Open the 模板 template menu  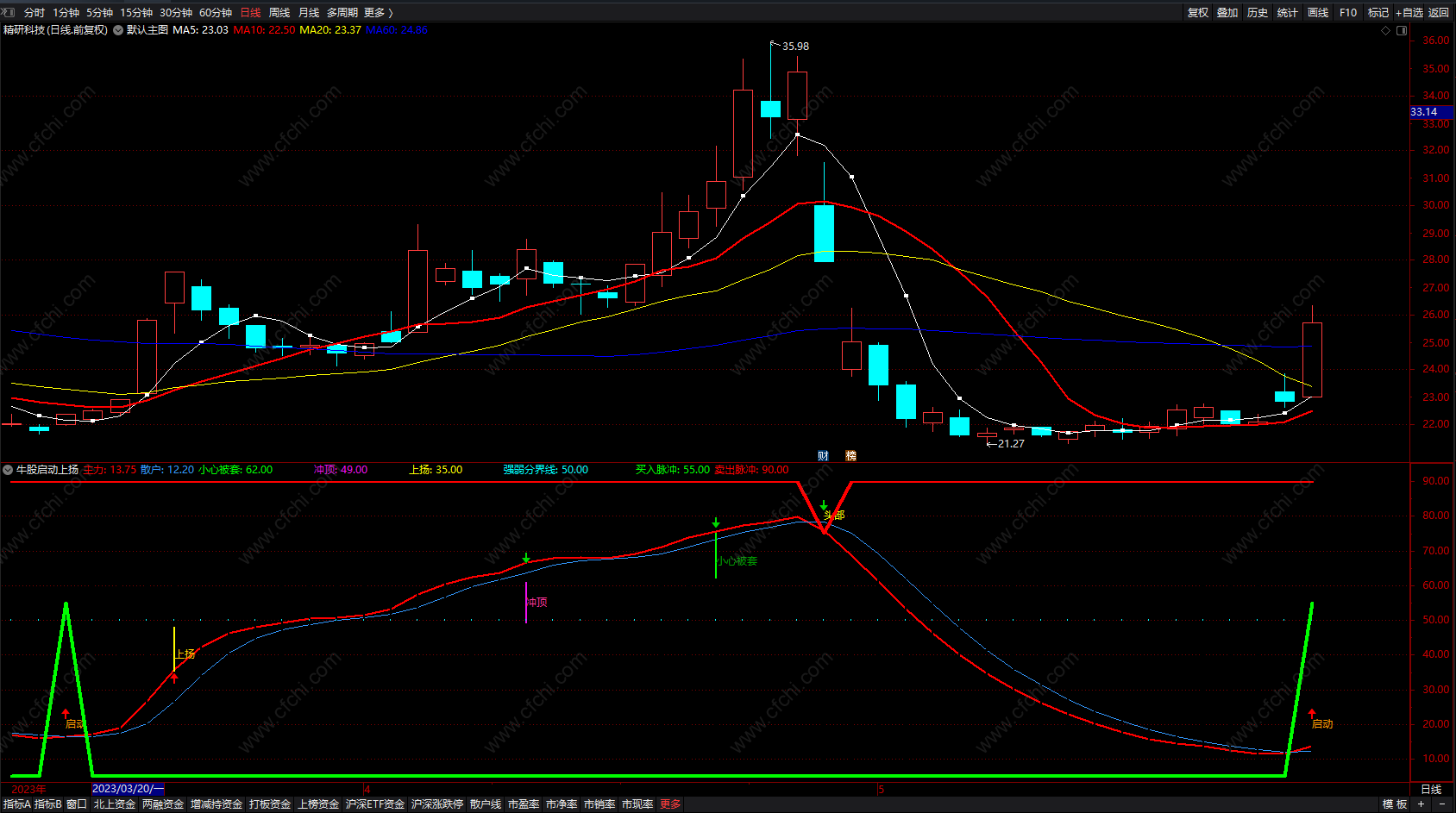tap(1395, 804)
